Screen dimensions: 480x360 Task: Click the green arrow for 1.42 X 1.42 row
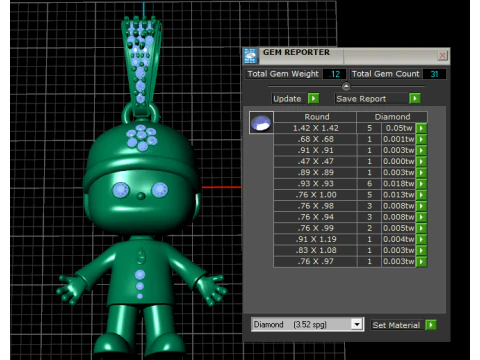(422, 128)
